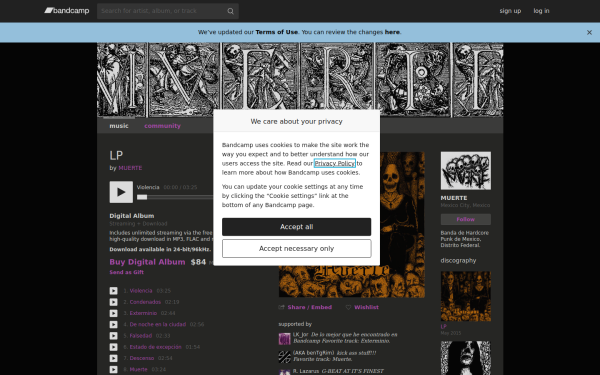This screenshot has width=600, height=375.
Task: Switch to the music tab
Action: pyautogui.click(x=119, y=126)
